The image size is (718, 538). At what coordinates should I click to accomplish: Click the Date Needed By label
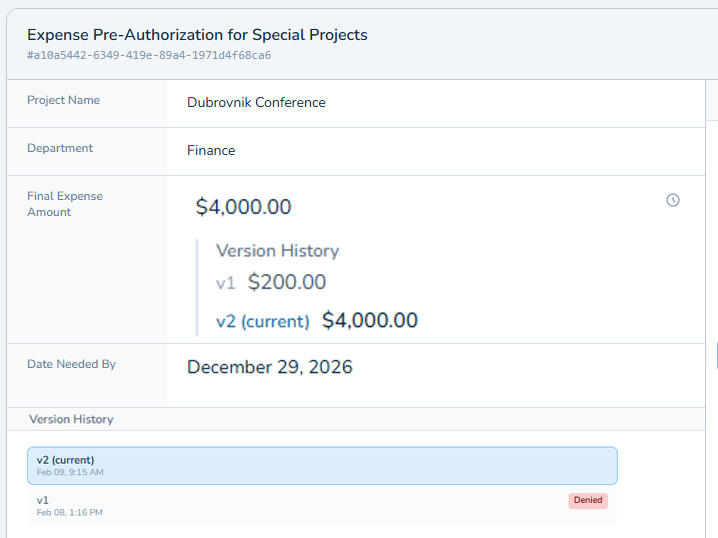pos(71,364)
